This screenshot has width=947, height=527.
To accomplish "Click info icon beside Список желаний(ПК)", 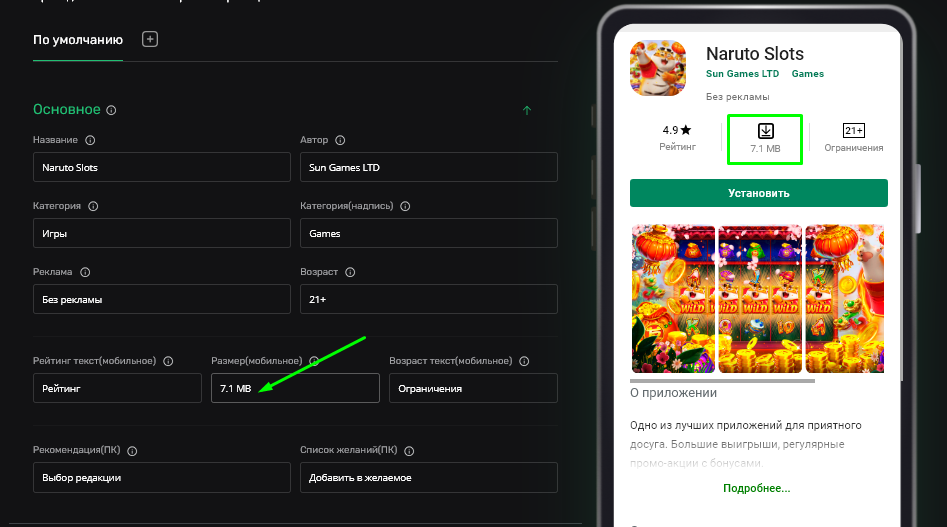I will (x=409, y=451).
